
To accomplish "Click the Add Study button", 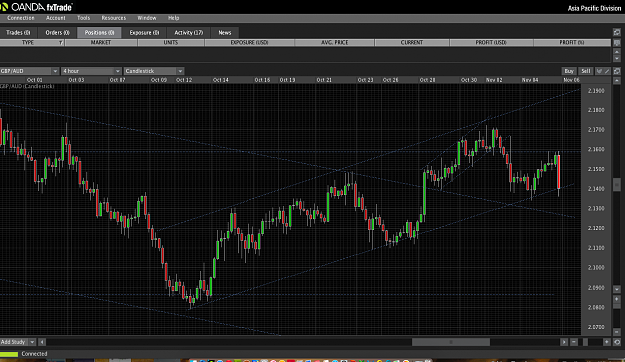I will [14, 342].
